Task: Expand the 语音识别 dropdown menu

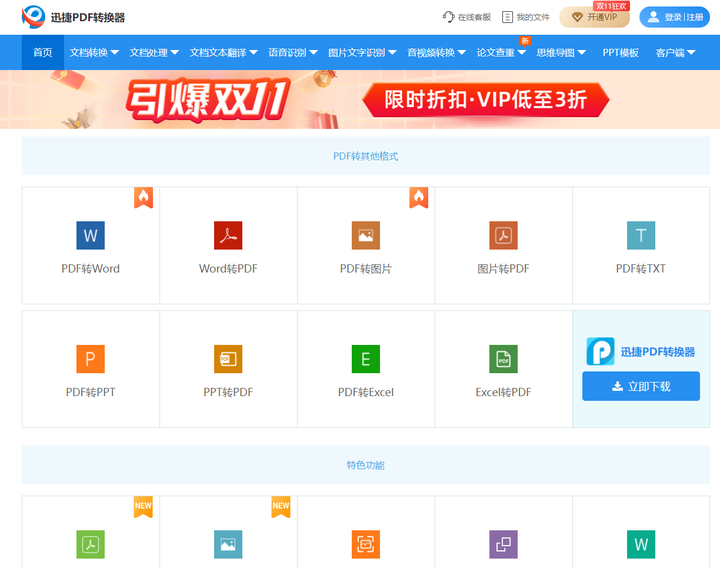Action: tap(293, 52)
